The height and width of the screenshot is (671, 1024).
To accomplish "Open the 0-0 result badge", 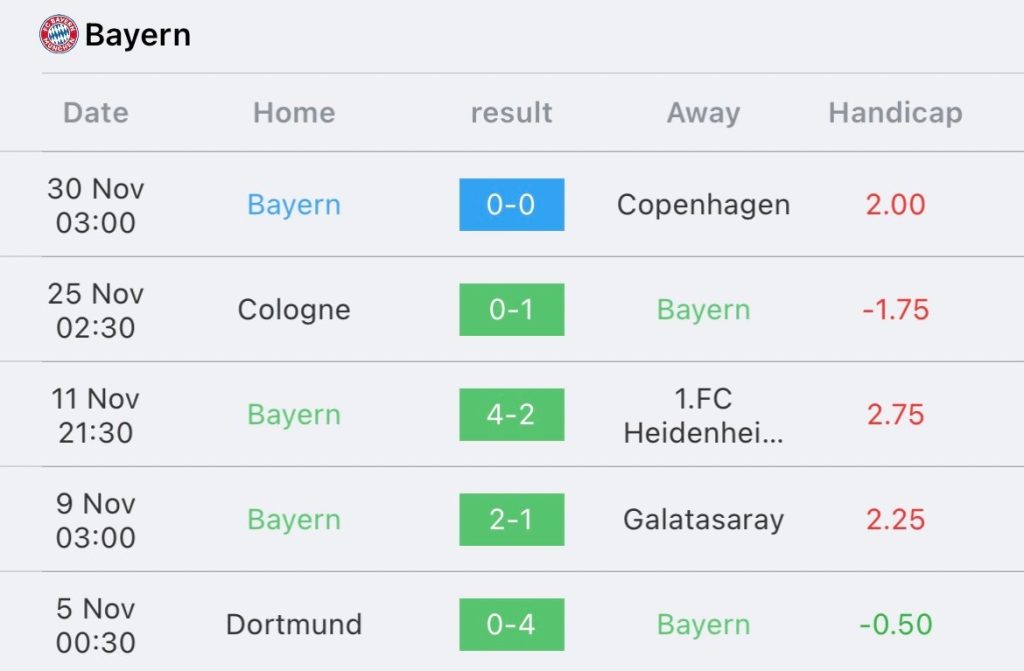I will point(511,205).
